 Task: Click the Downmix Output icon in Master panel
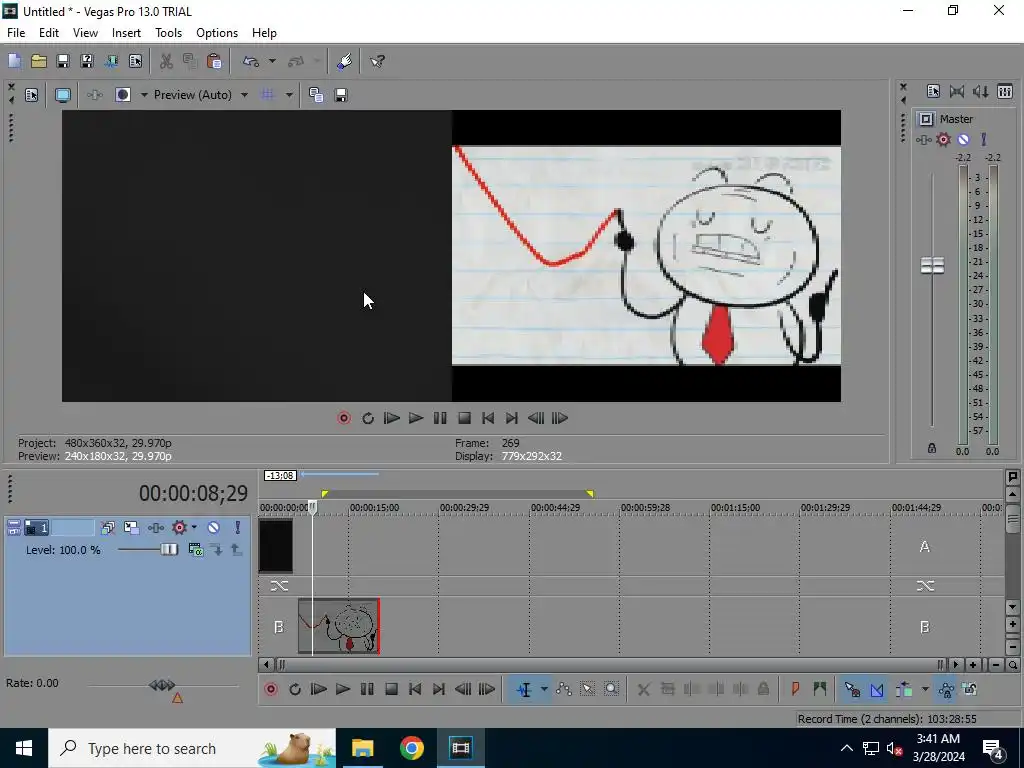click(x=957, y=91)
